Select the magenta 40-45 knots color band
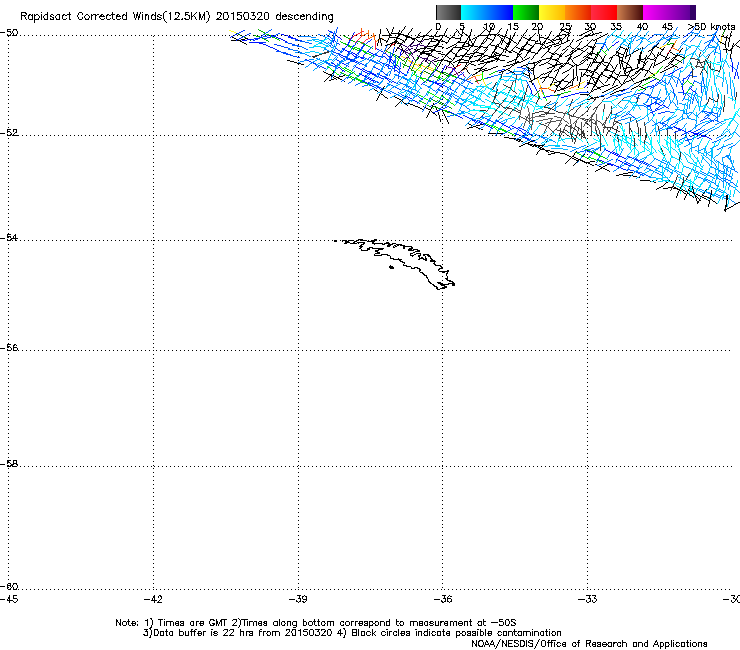 656,12
